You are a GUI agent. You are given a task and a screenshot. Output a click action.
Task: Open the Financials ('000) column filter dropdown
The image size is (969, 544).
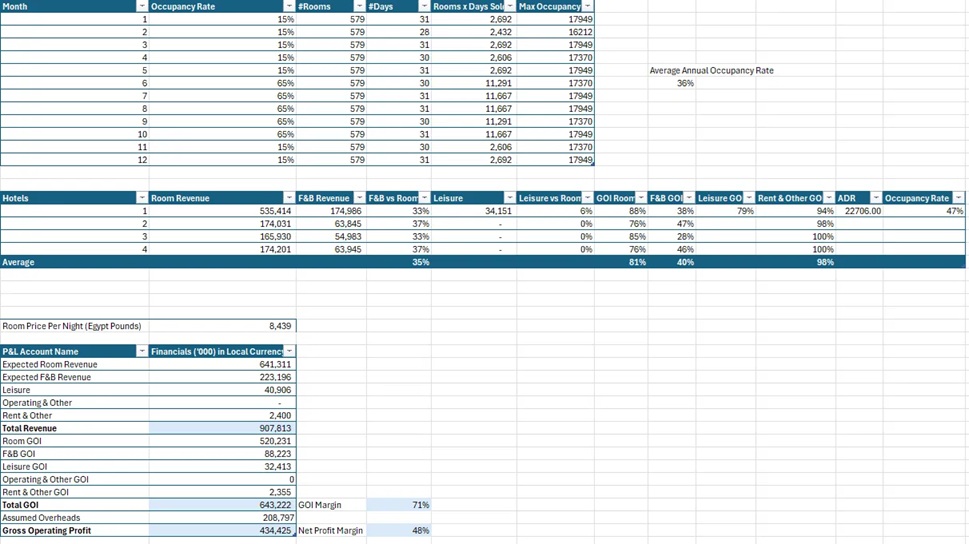click(289, 351)
